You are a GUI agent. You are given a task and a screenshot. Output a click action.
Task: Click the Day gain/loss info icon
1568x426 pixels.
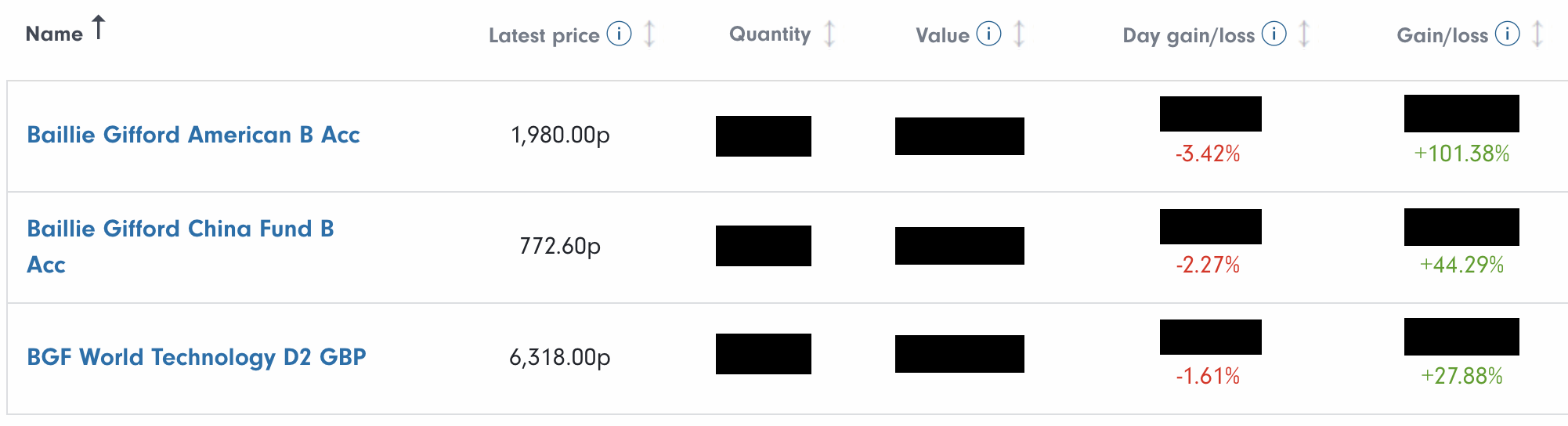pos(1274,34)
